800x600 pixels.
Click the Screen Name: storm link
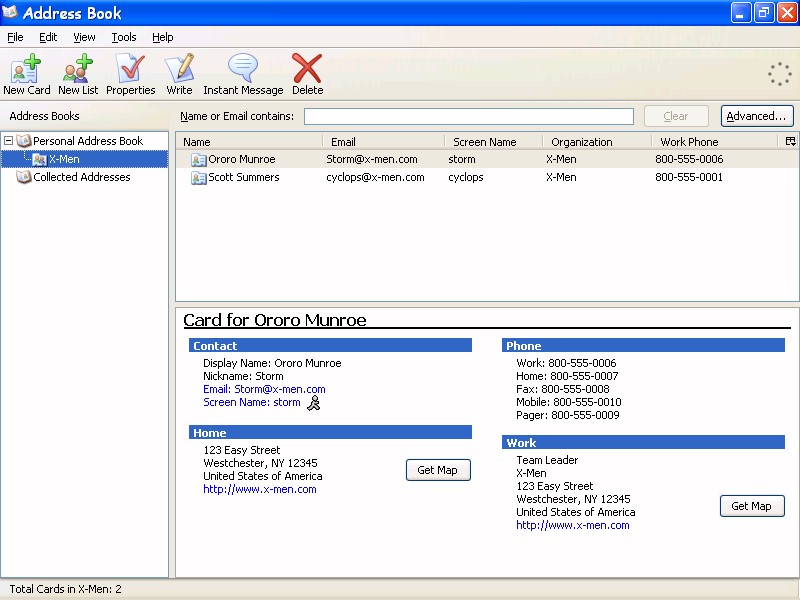[x=252, y=402]
